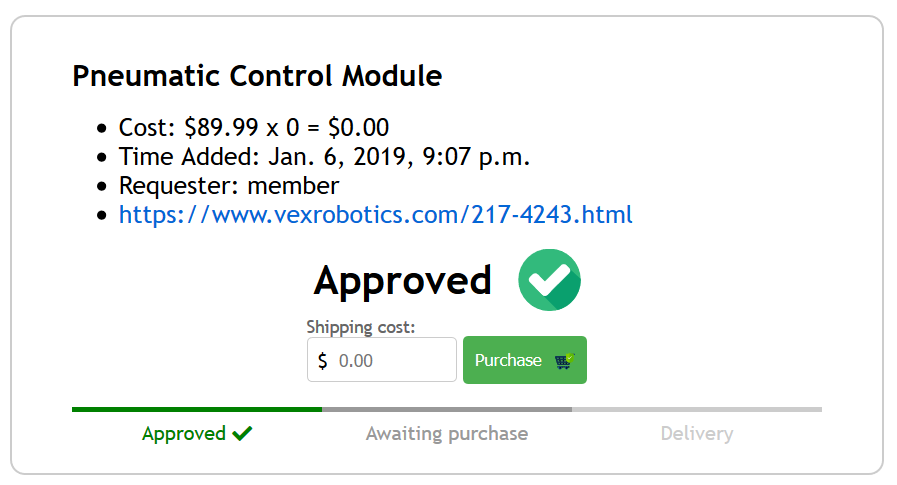
Task: Click the Purchase button
Action: [525, 360]
